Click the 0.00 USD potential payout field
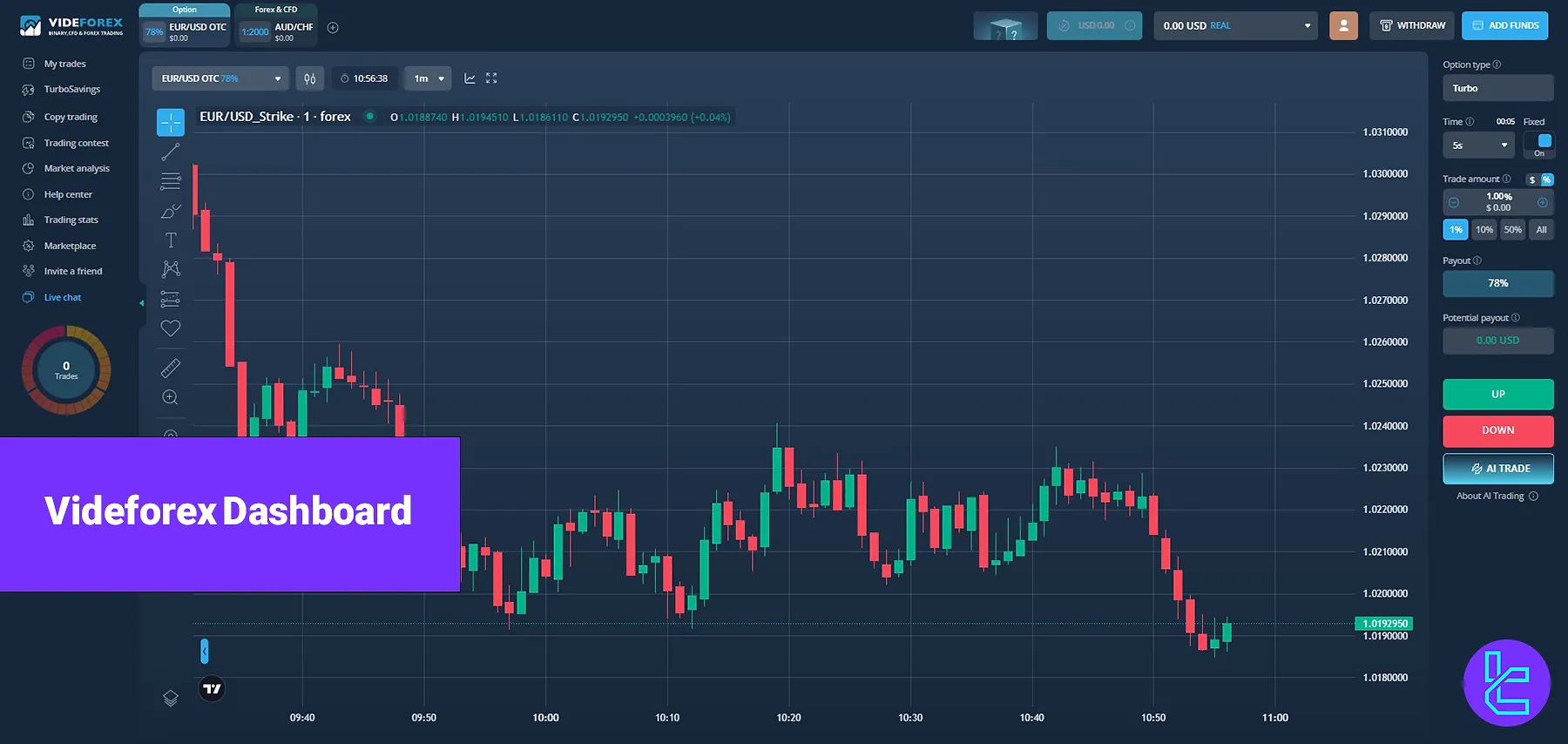Screen dimensions: 1568x744 click(1497, 341)
